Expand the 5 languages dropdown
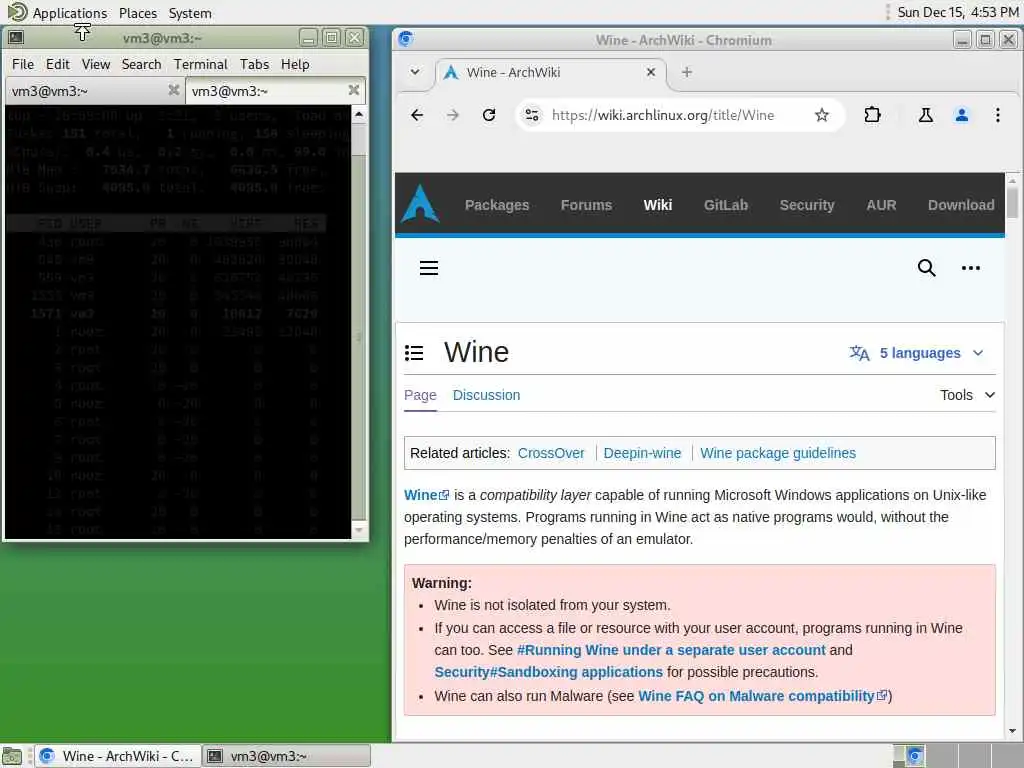 916,353
